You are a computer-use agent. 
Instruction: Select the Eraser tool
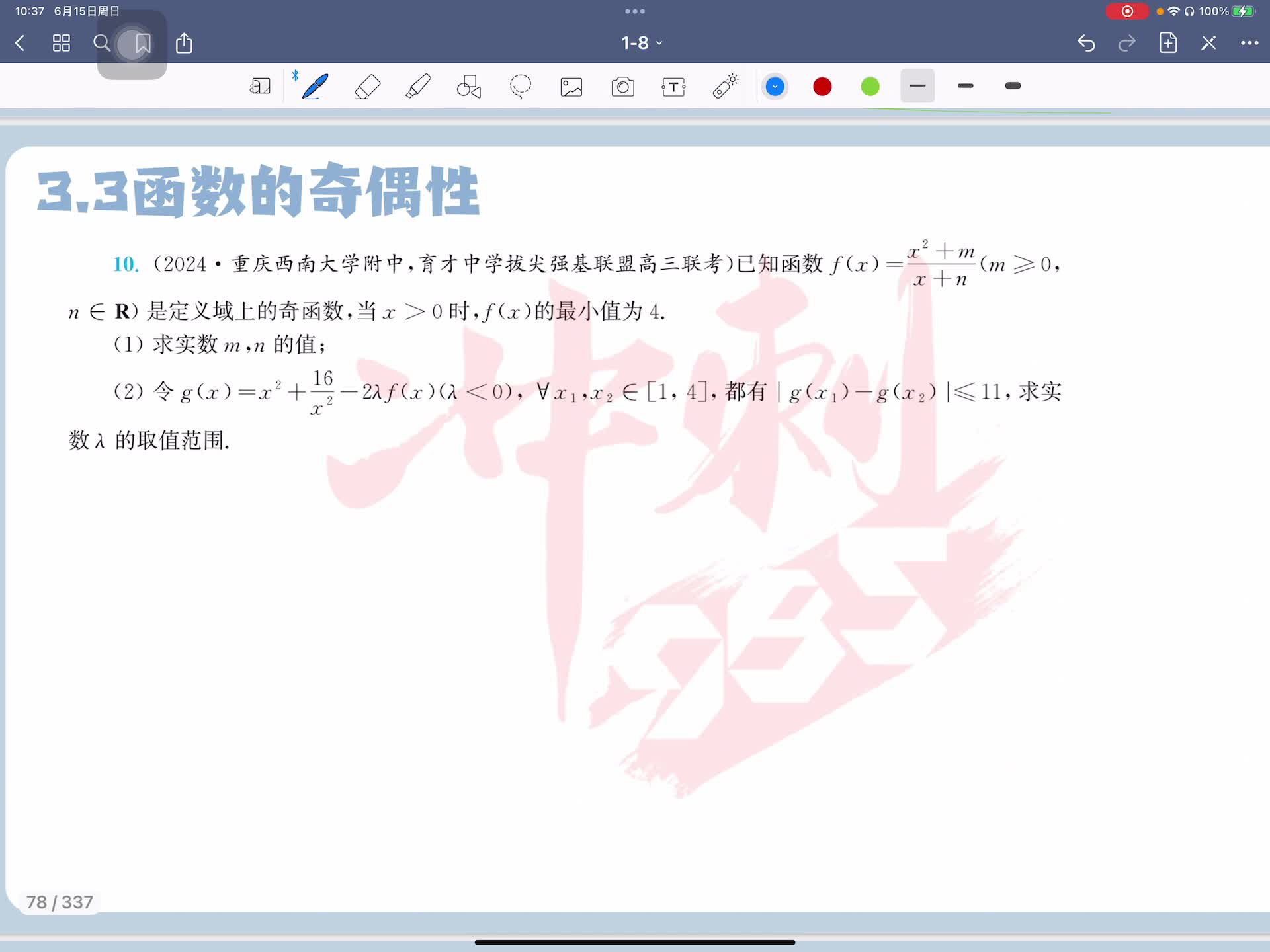(x=367, y=87)
